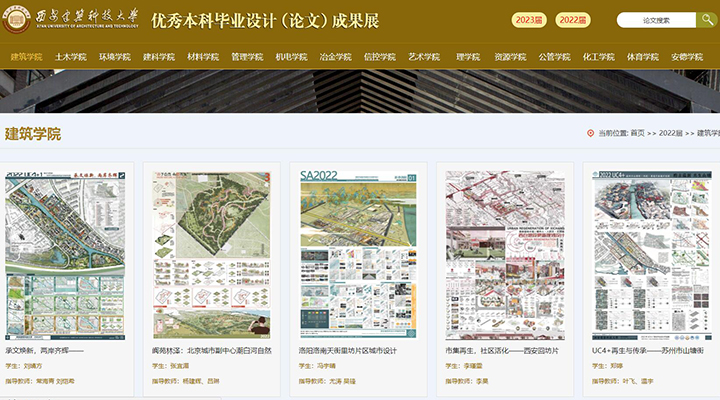Image resolution: width=720 pixels, height=400 pixels.
Task: Click the 洛阳洛南天街里坊片区城市设计 title link
Action: (349, 351)
